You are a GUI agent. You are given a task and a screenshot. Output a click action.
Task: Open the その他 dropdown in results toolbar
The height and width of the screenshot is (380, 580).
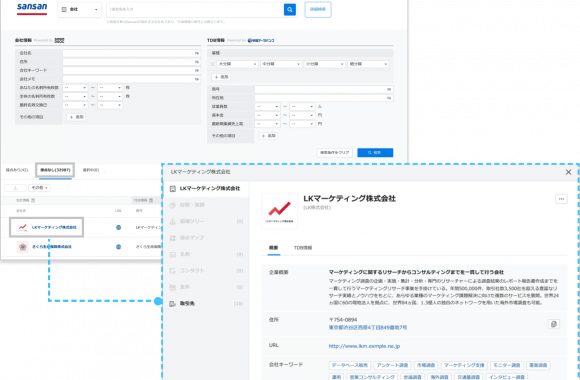point(39,188)
